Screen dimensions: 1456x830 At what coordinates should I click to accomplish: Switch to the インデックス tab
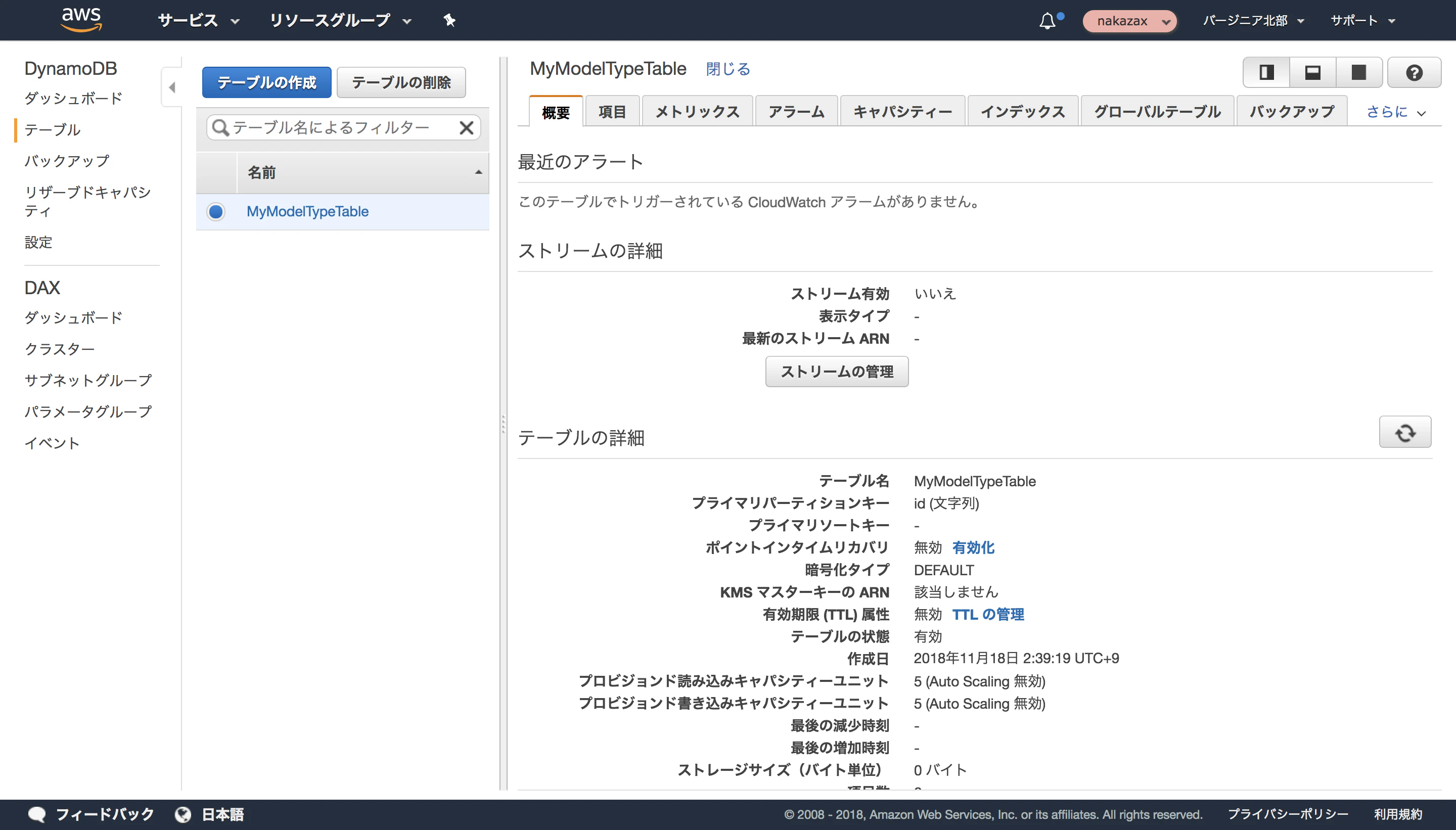coord(1023,111)
